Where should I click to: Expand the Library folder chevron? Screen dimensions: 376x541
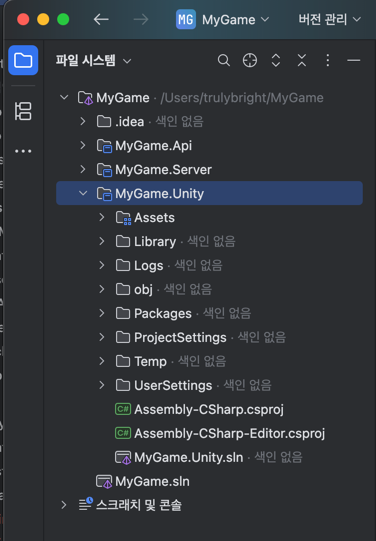point(102,241)
